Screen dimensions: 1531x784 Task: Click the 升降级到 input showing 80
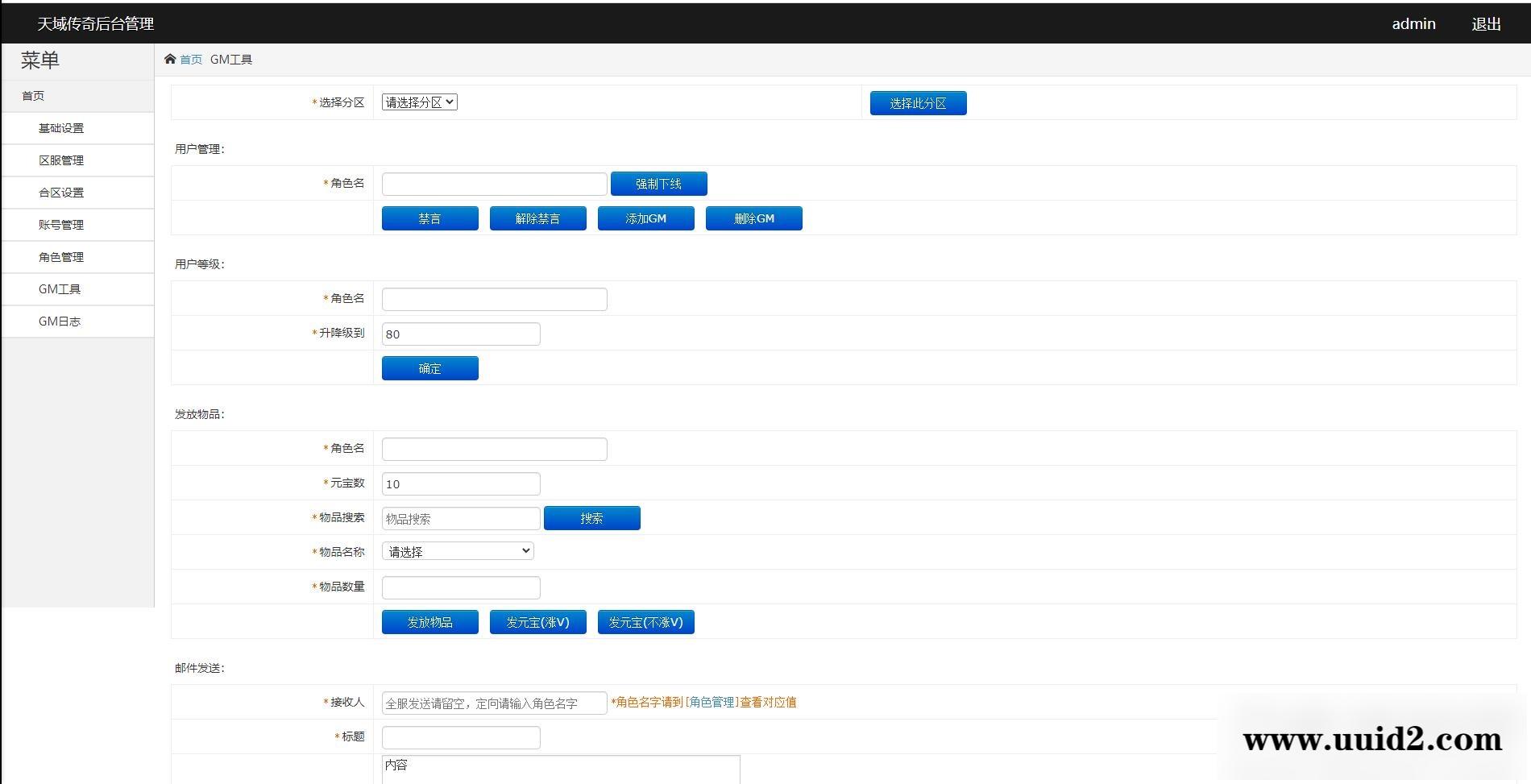pos(460,334)
